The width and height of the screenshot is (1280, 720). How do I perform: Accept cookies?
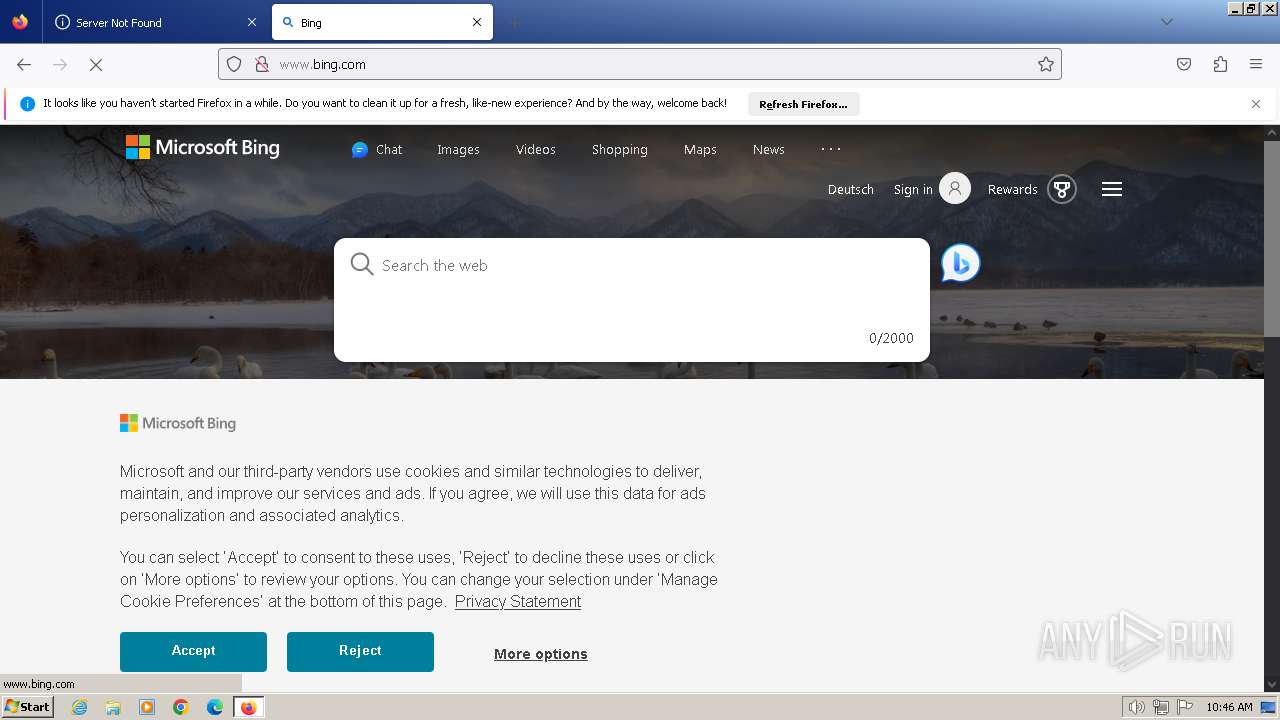[193, 651]
